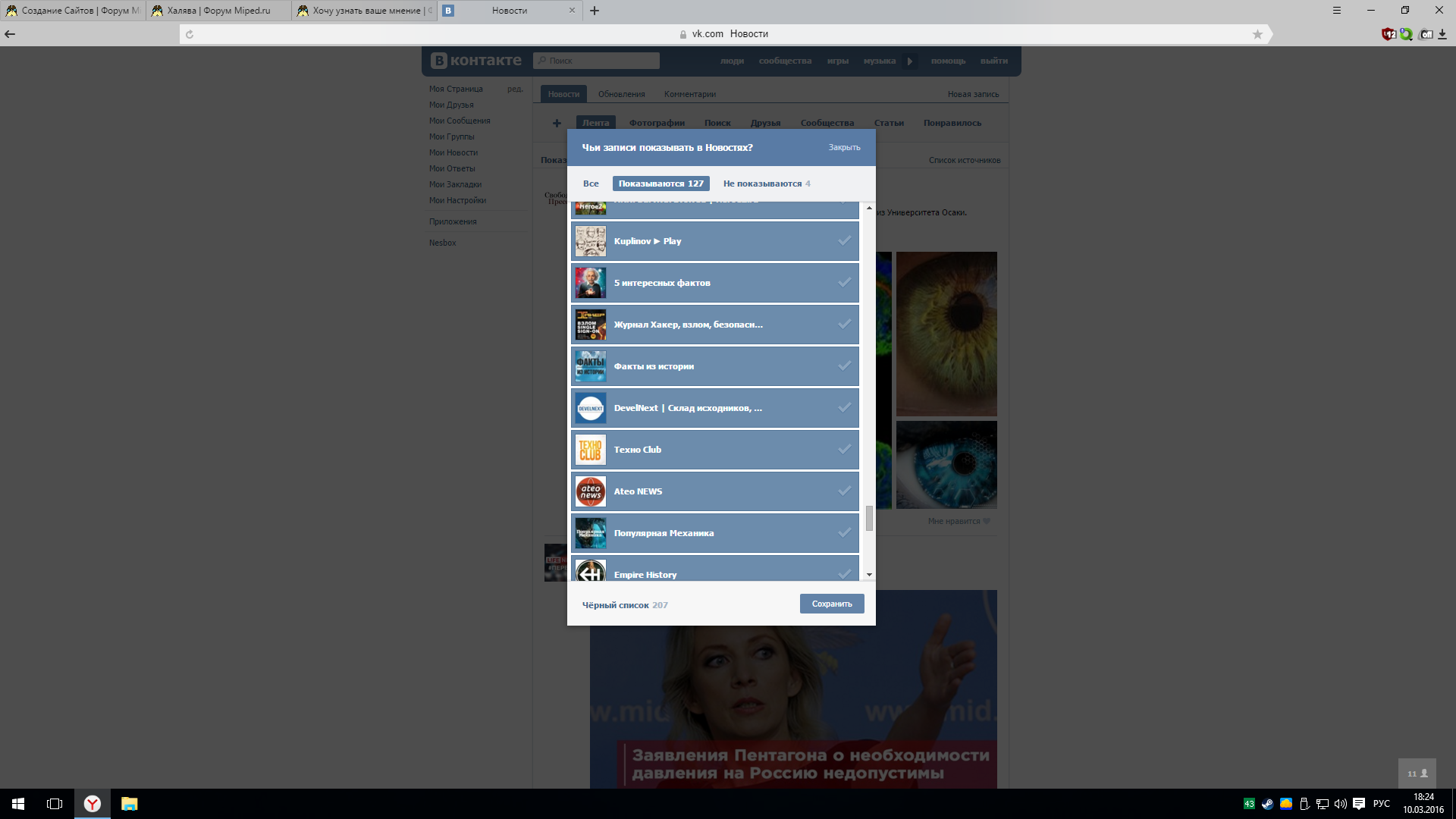Screen dimensions: 1456x819
Task: Click the DevelNext group avatar
Action: [x=590, y=408]
